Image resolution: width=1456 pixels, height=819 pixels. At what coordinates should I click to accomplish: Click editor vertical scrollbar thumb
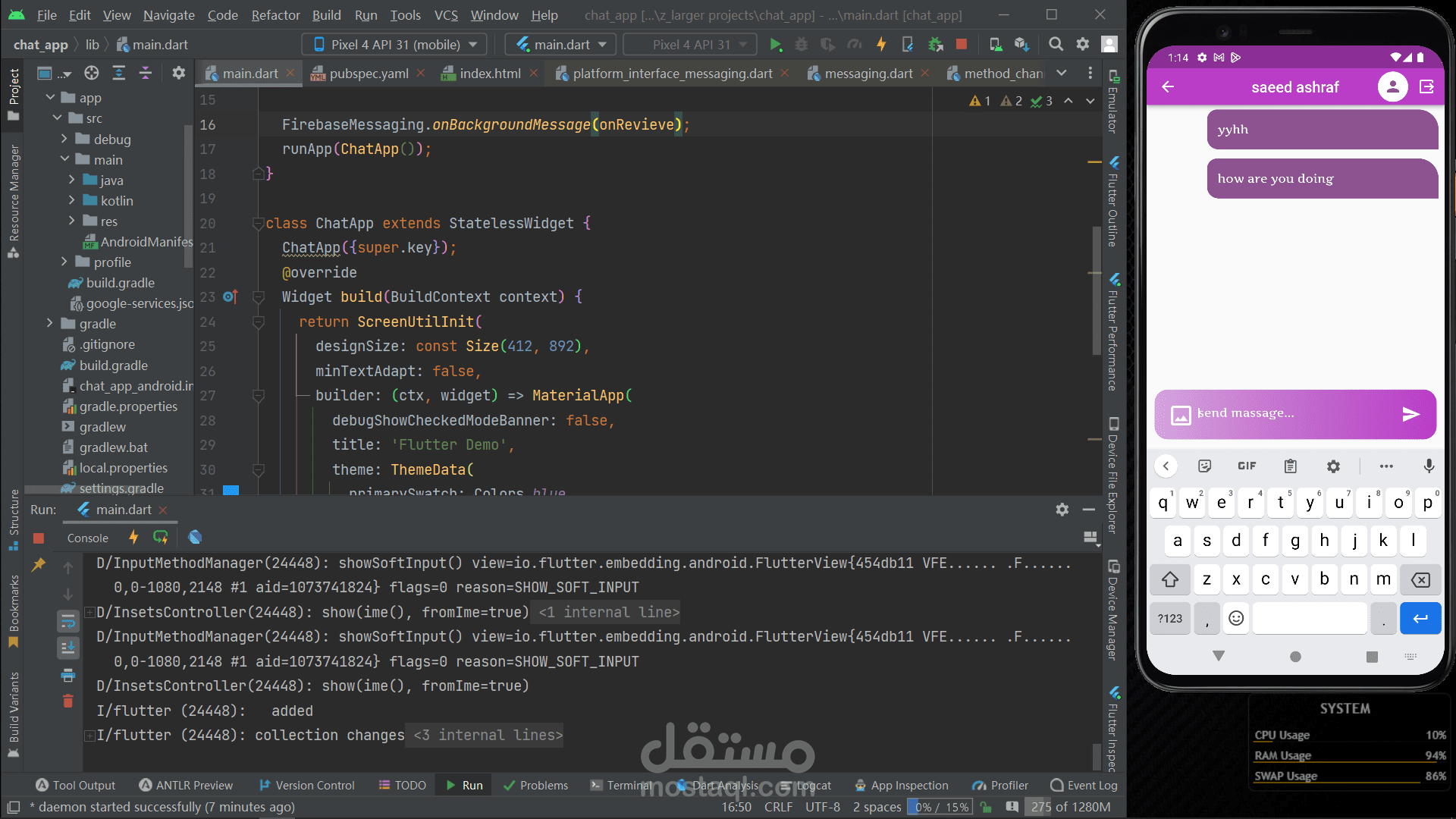pyautogui.click(x=1097, y=290)
